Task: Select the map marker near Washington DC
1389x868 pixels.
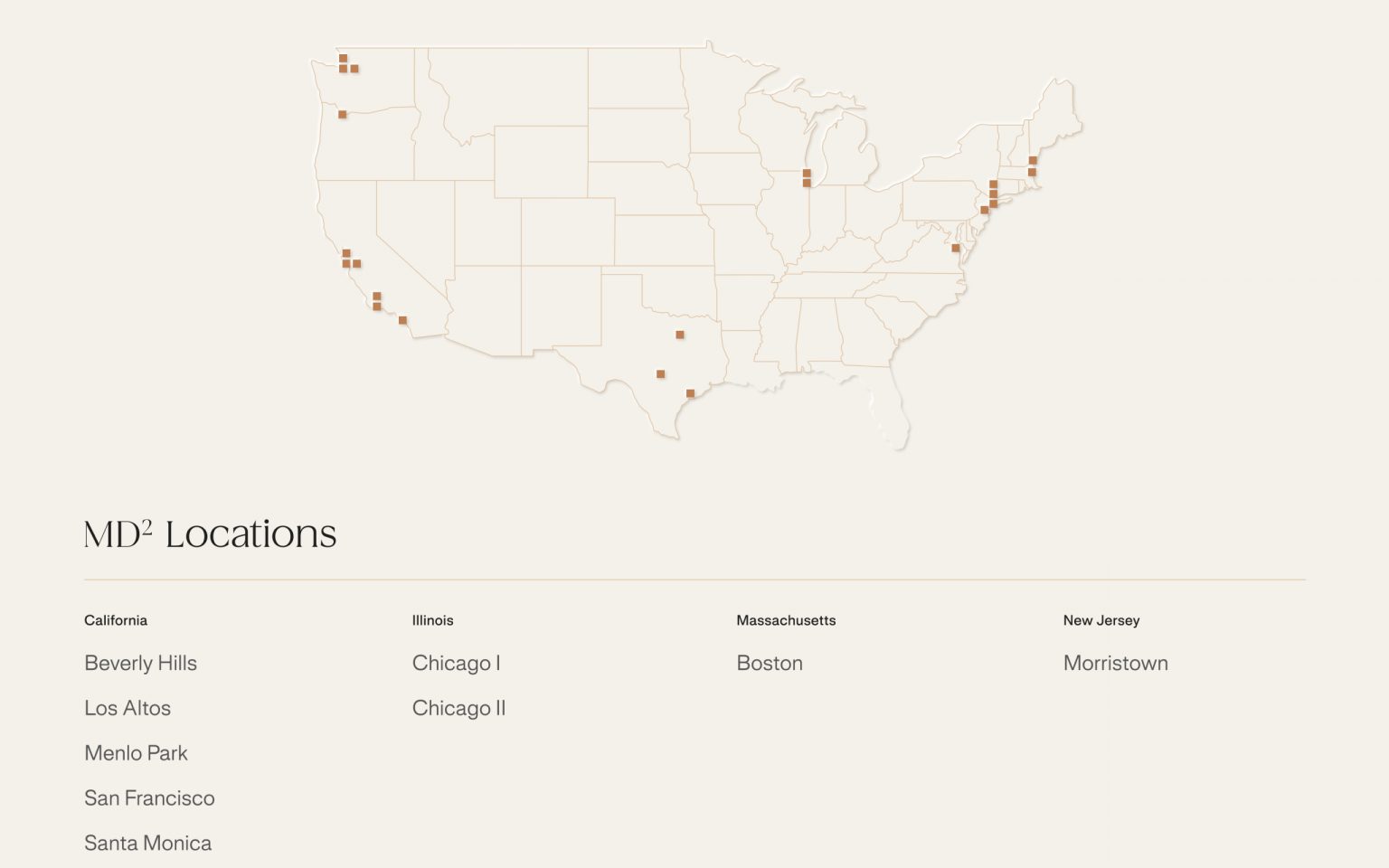Action: [x=955, y=248]
